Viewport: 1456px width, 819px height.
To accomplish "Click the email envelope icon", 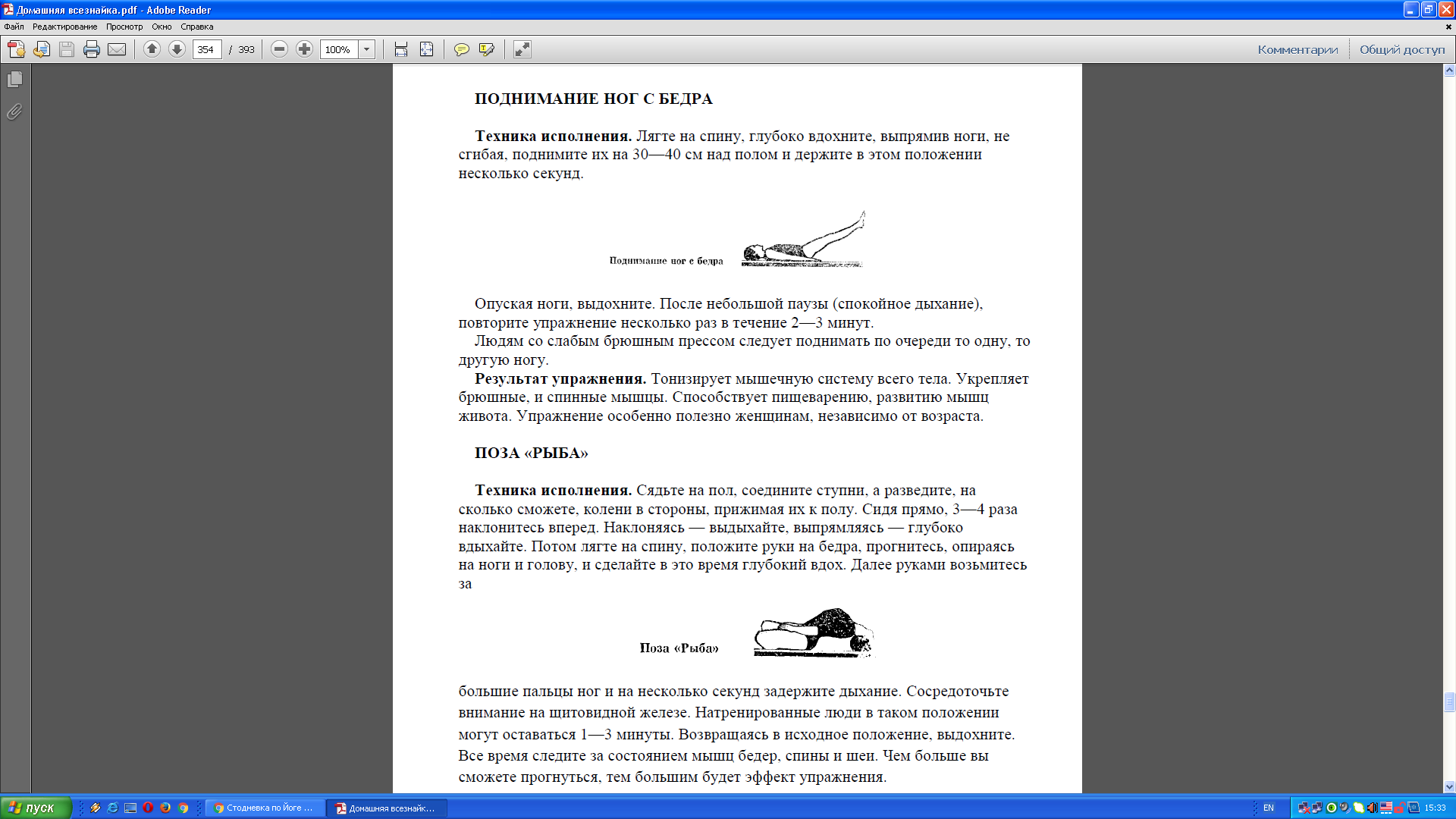I will pyautogui.click(x=117, y=49).
